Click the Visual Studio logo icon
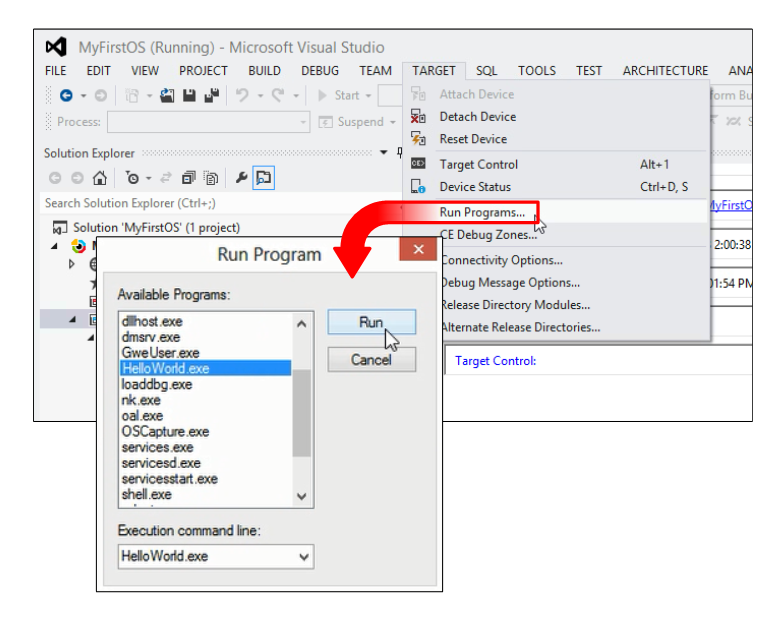 56,47
